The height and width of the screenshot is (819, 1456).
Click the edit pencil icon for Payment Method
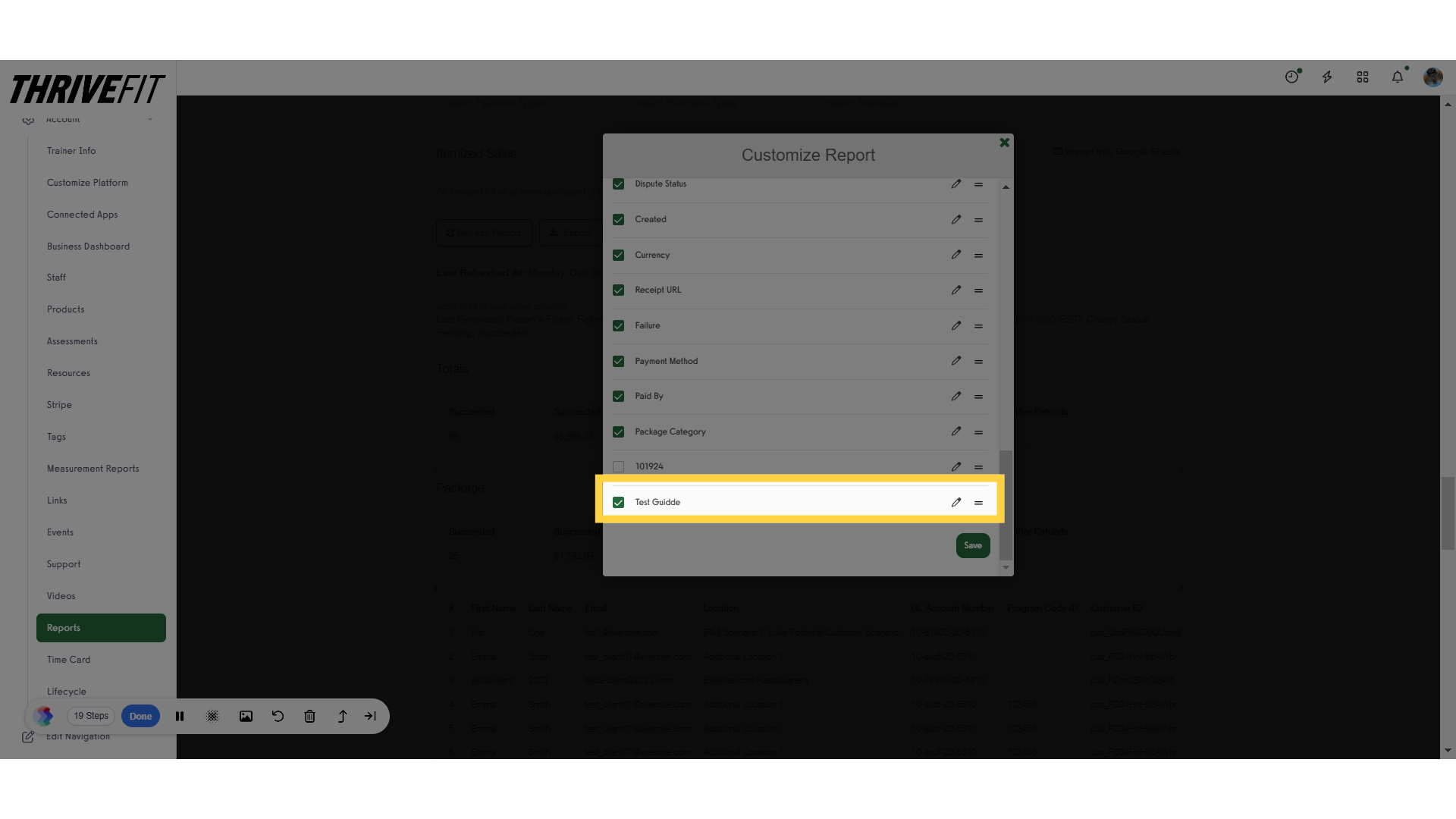point(955,361)
